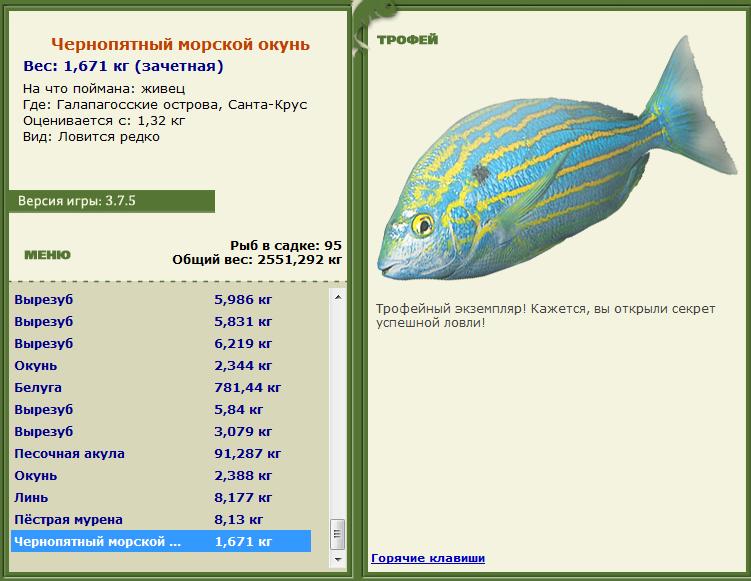Click the Где: Галапагосские острова line

(165, 105)
